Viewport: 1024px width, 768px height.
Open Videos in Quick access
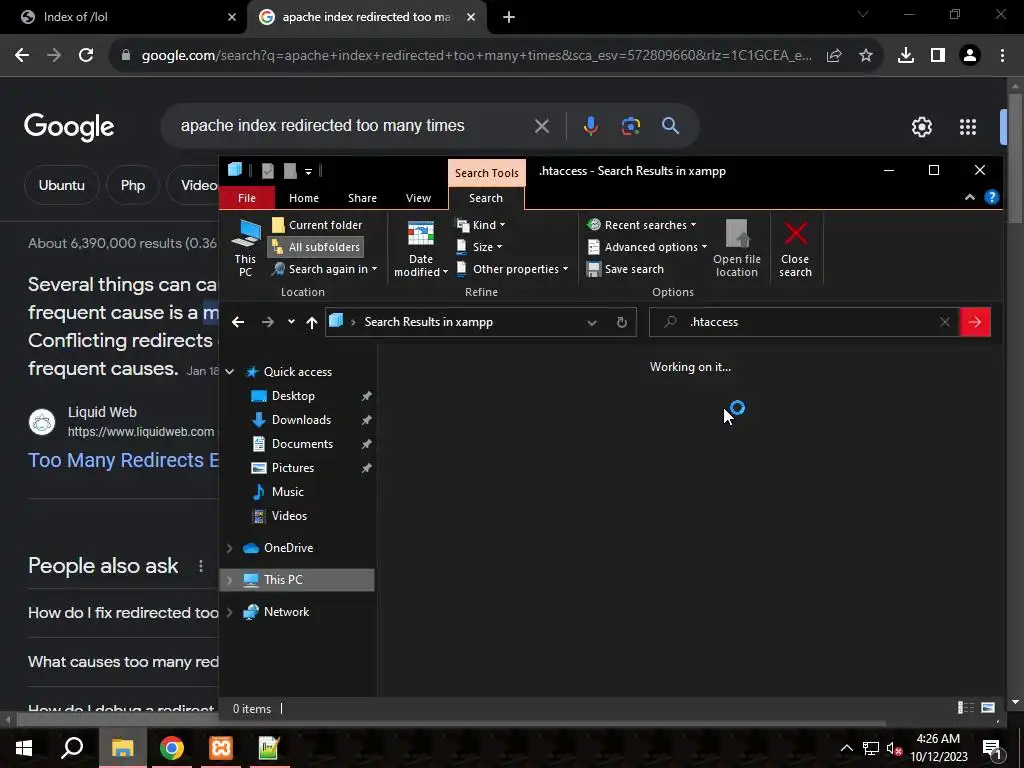289,516
